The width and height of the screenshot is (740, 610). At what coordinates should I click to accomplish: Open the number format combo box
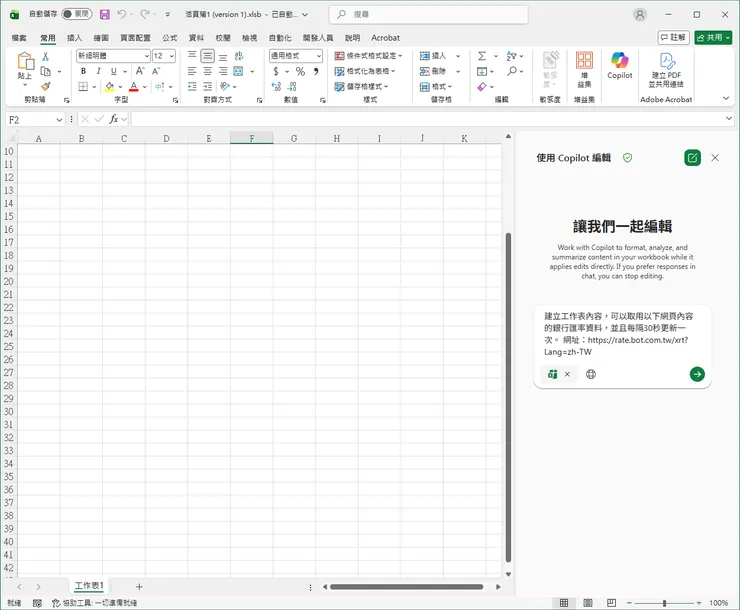[x=296, y=56]
